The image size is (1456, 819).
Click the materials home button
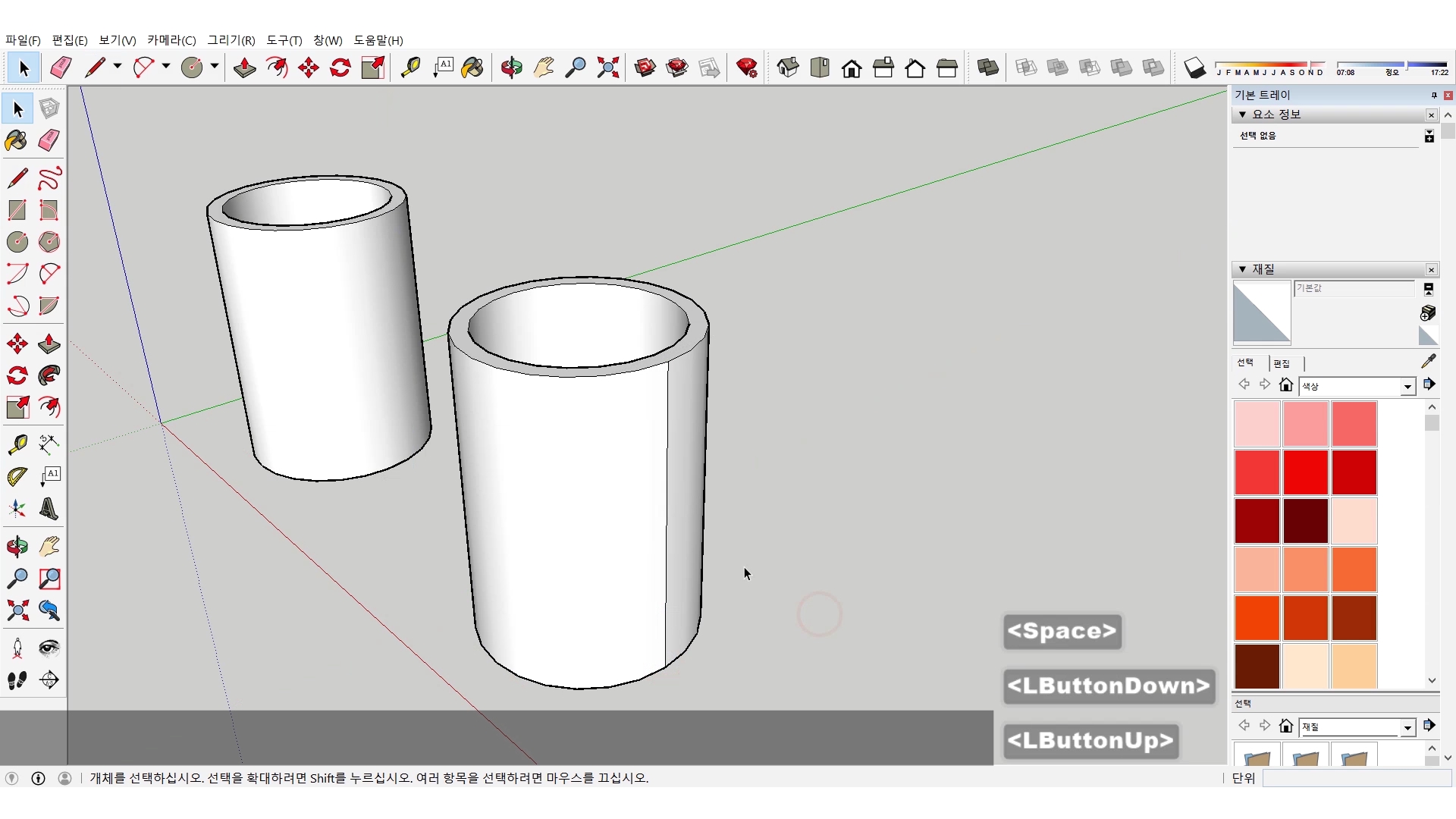[x=1286, y=385]
